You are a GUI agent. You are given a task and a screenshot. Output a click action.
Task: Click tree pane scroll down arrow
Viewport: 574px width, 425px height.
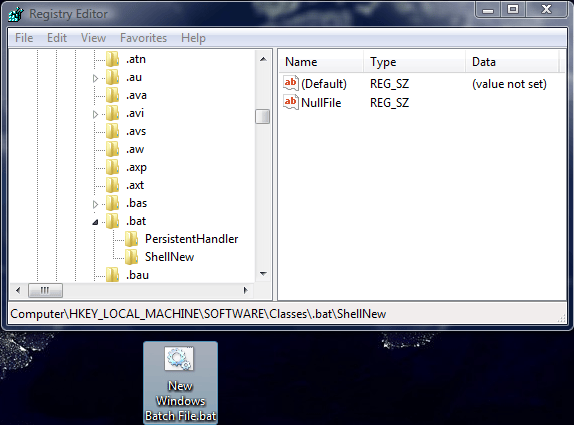pos(263,274)
